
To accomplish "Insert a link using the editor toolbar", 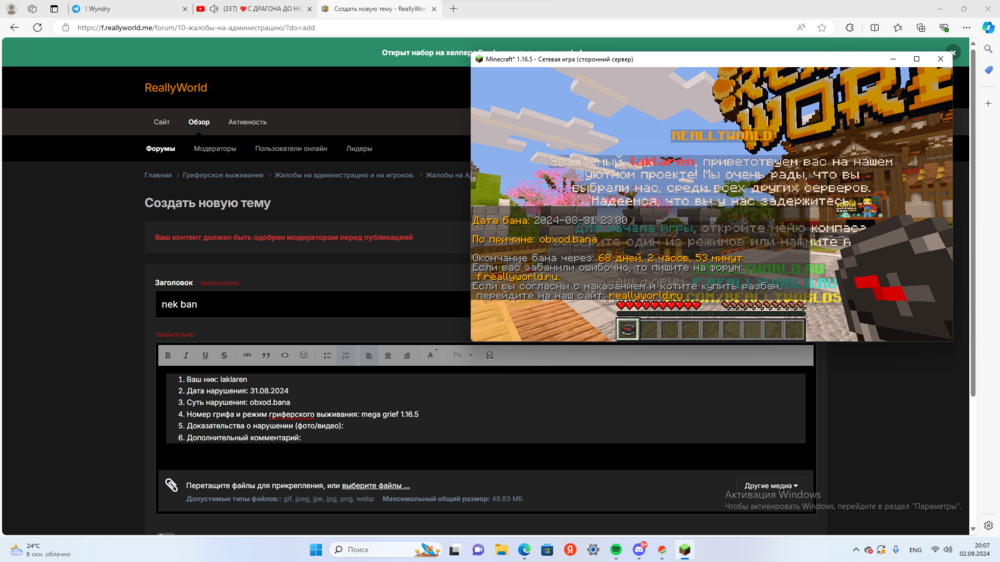I will [x=247, y=355].
